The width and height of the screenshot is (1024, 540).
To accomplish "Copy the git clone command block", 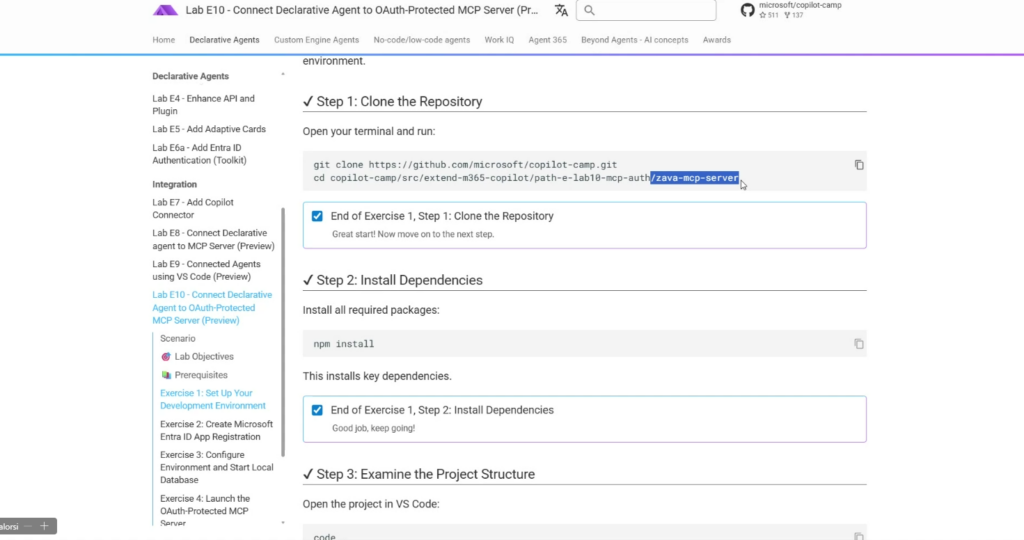I will click(x=858, y=165).
